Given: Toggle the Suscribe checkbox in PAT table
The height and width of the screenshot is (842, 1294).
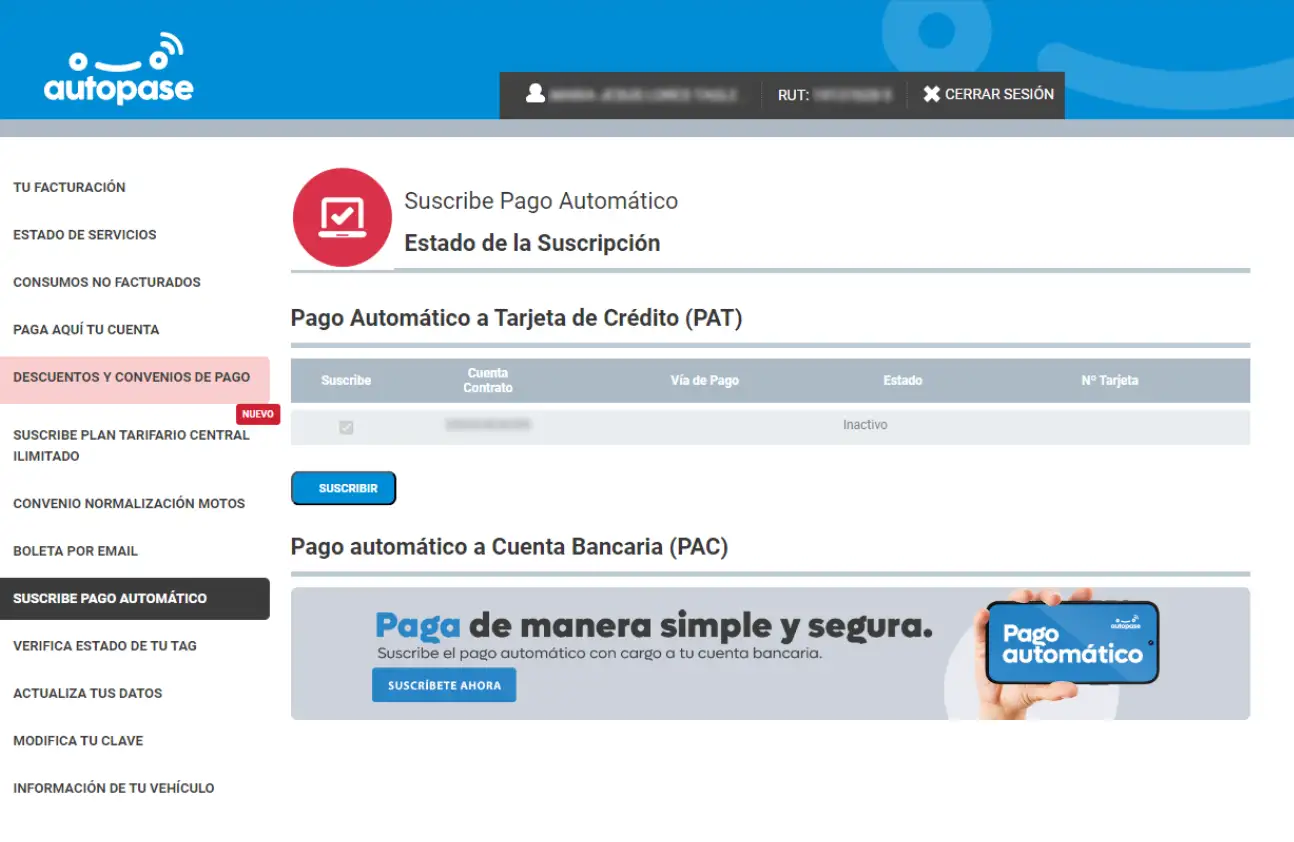Looking at the screenshot, I should click(x=346, y=427).
